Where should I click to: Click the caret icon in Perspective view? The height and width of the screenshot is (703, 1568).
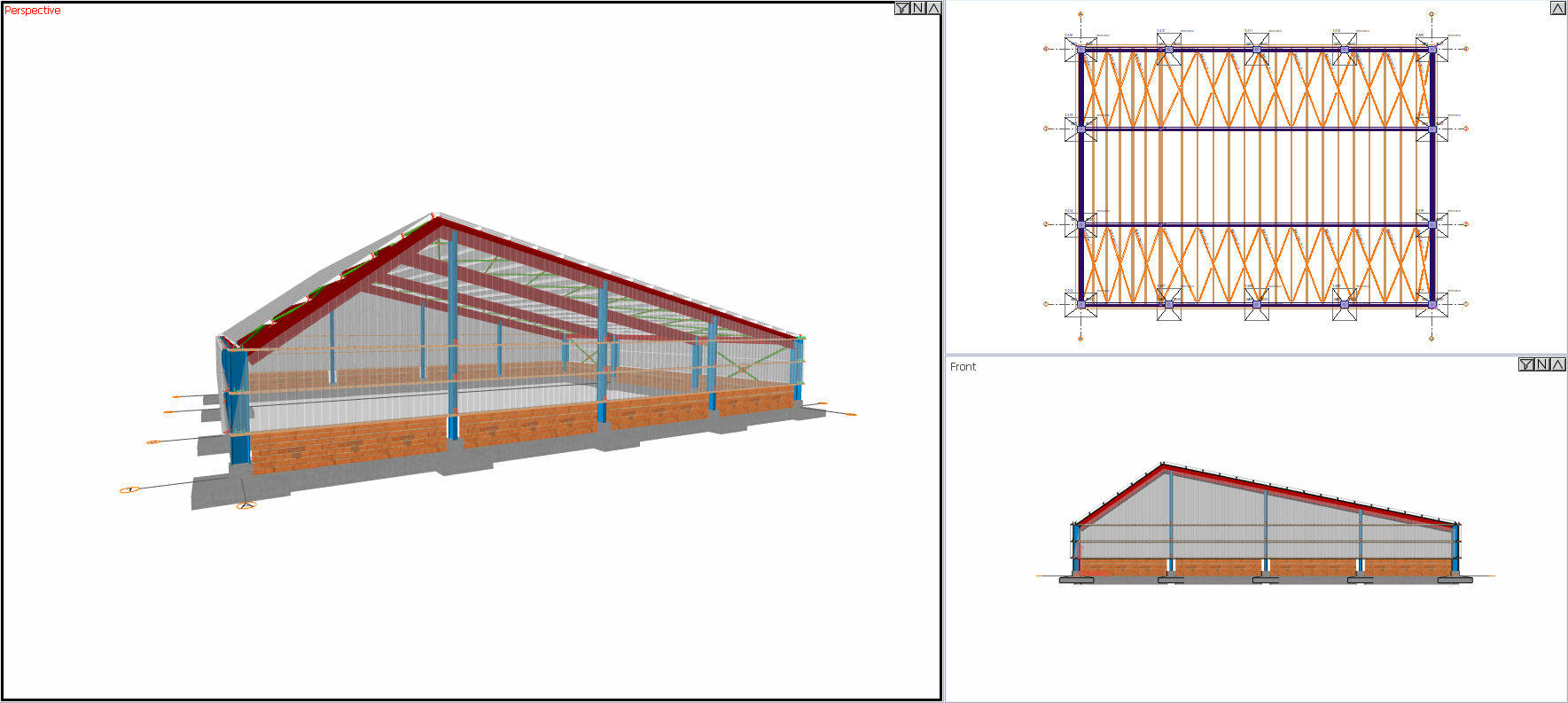tap(933, 9)
